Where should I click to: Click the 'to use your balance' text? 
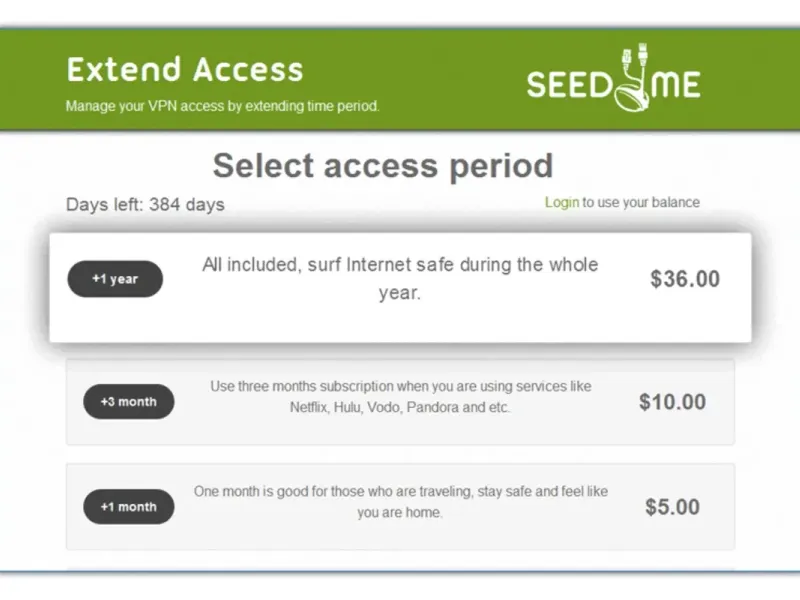(x=641, y=202)
